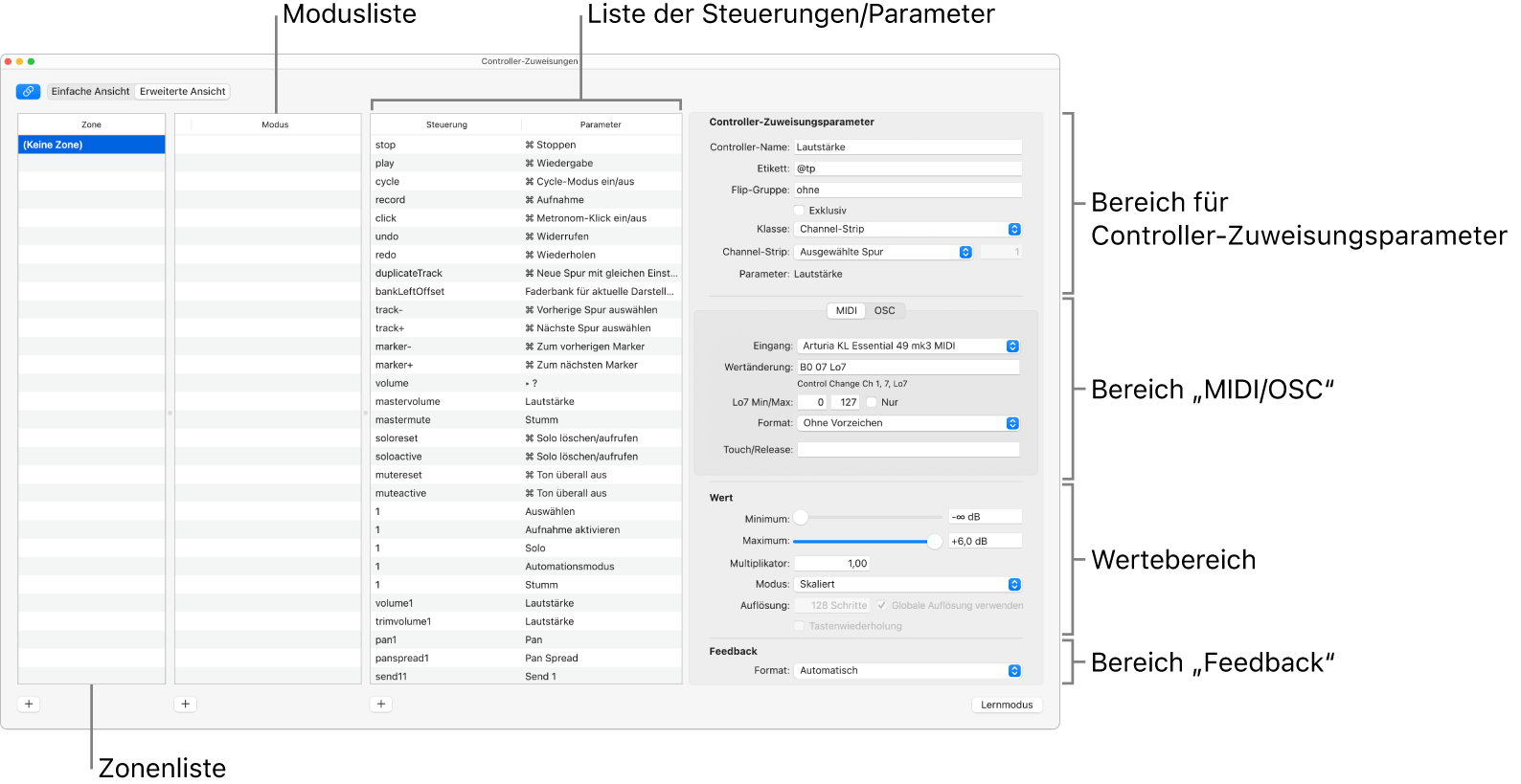Select the cycle row
1521x784 pixels.
(526, 182)
